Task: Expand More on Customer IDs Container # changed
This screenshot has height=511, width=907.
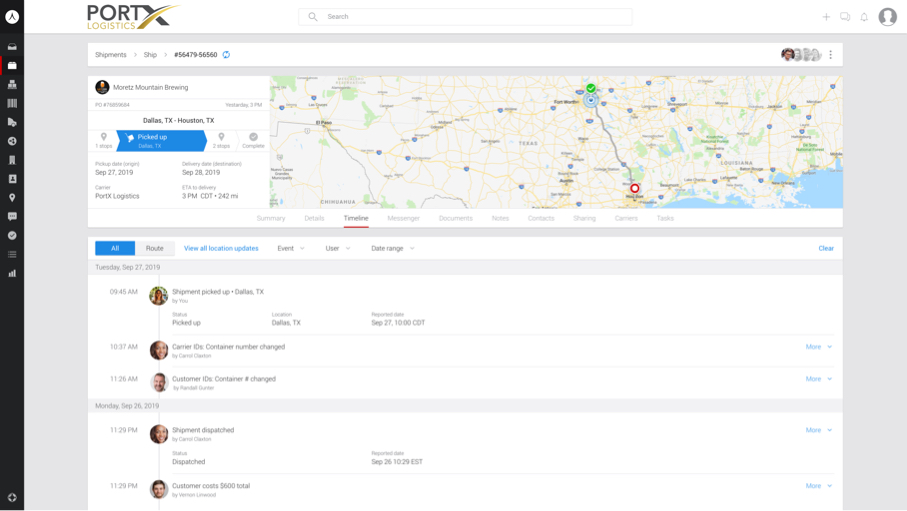Action: click(x=818, y=379)
